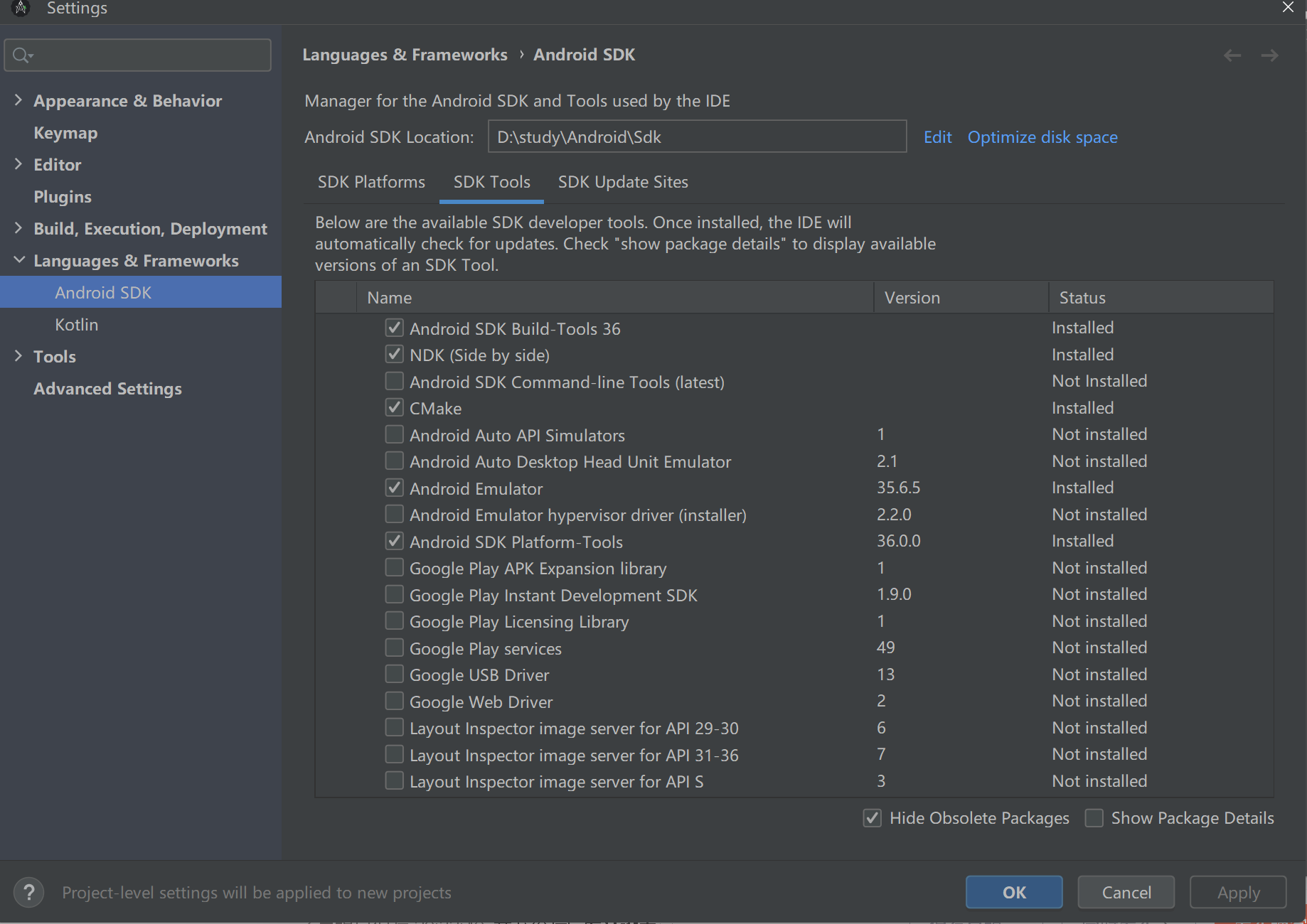
Task: Check Google Web Driver checkbox
Action: (394, 701)
